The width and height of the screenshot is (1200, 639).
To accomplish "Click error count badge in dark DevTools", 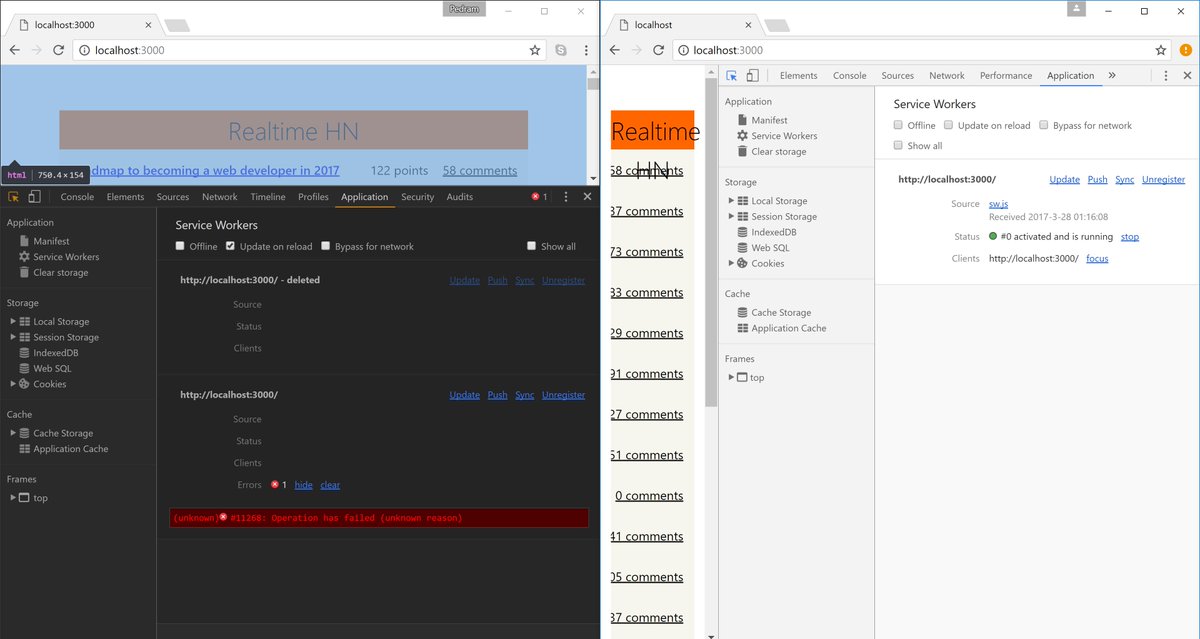I will (x=539, y=197).
